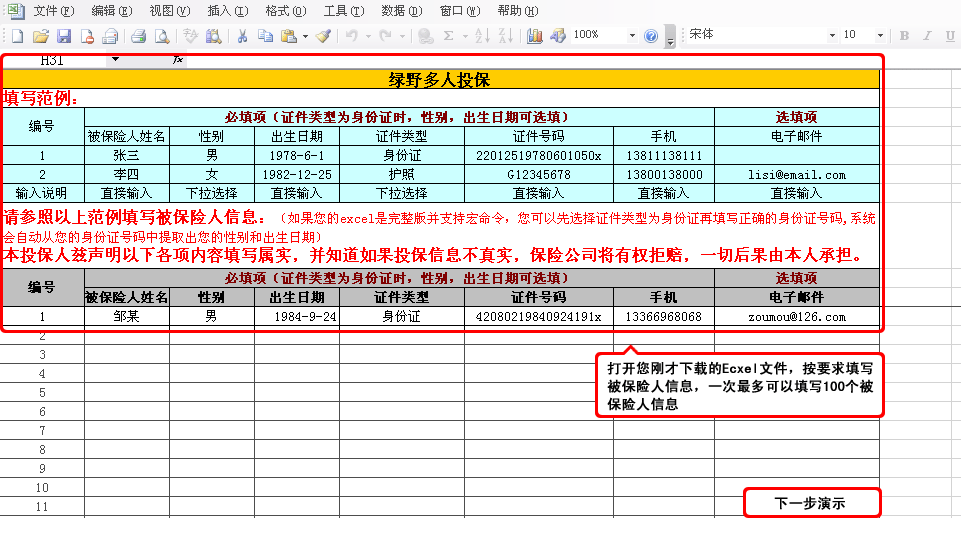Open the 100% zoom dropdown
This screenshot has height=544, width=961.
point(632,36)
